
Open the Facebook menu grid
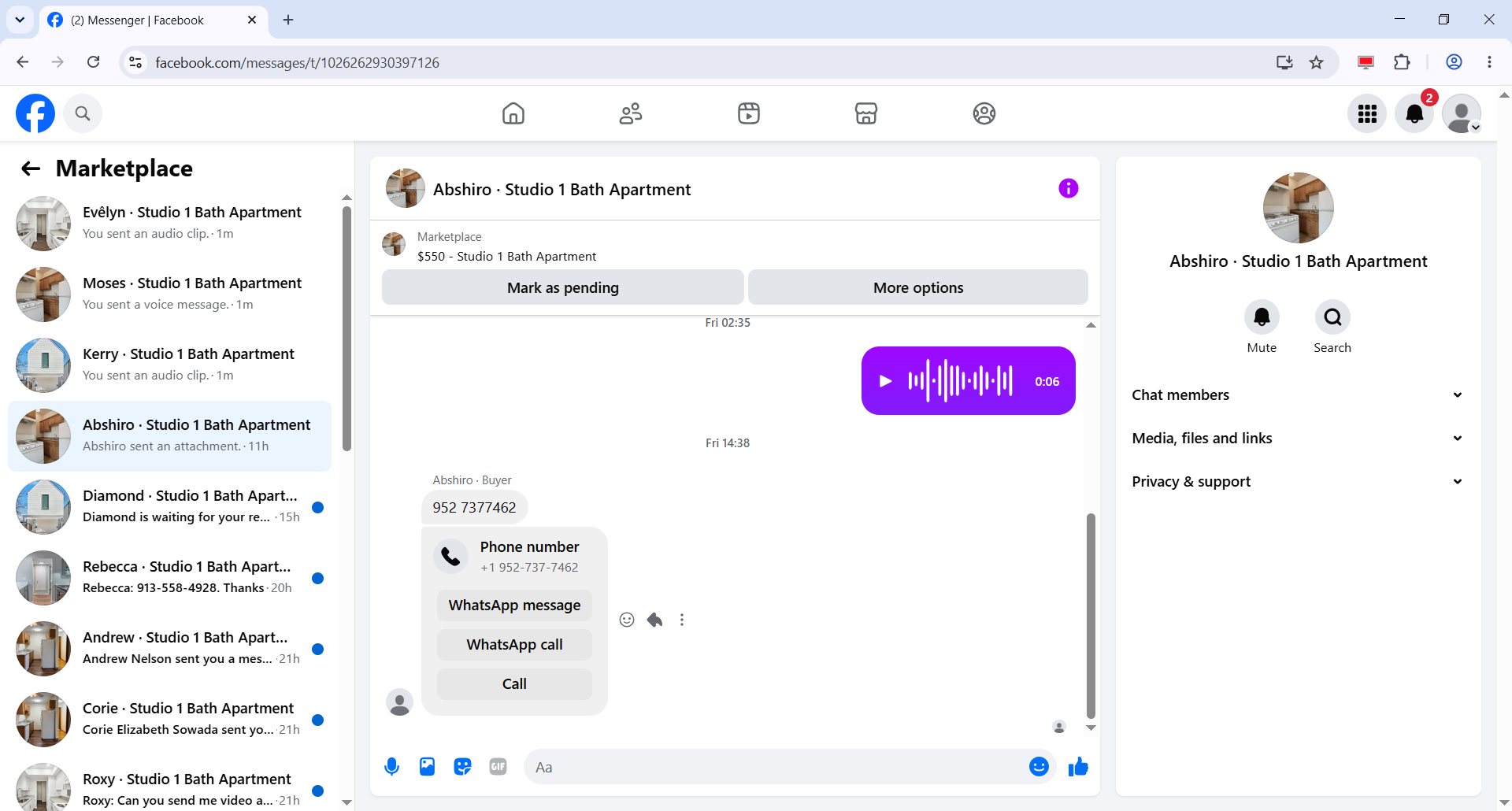click(x=1367, y=114)
